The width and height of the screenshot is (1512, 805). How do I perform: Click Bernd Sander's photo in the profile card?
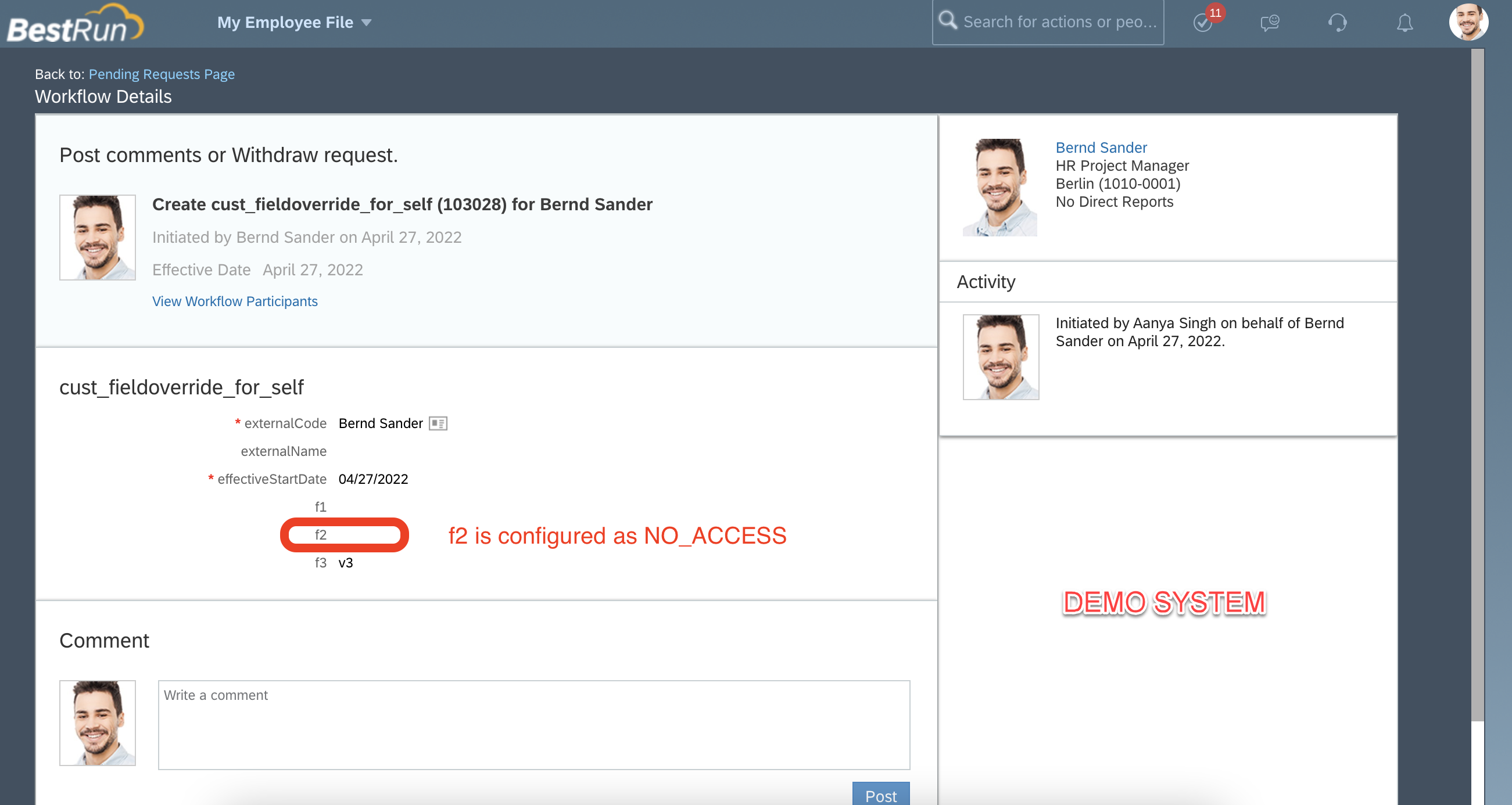[999, 187]
